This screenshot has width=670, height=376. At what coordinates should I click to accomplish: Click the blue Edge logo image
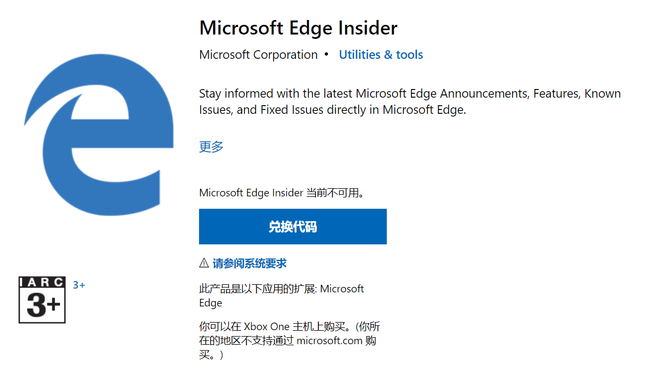click(x=99, y=135)
